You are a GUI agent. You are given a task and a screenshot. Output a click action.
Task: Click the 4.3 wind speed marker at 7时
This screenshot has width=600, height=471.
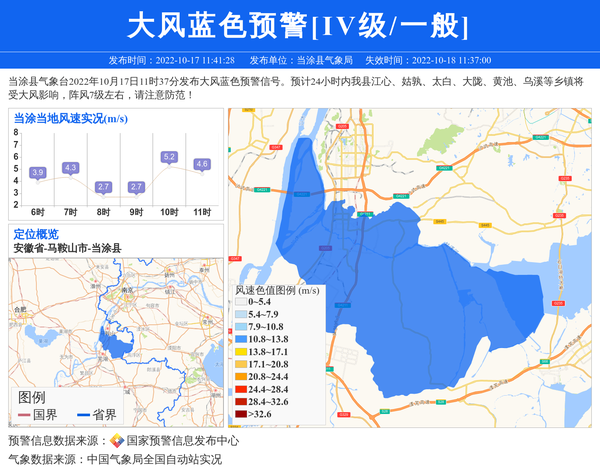point(70,168)
